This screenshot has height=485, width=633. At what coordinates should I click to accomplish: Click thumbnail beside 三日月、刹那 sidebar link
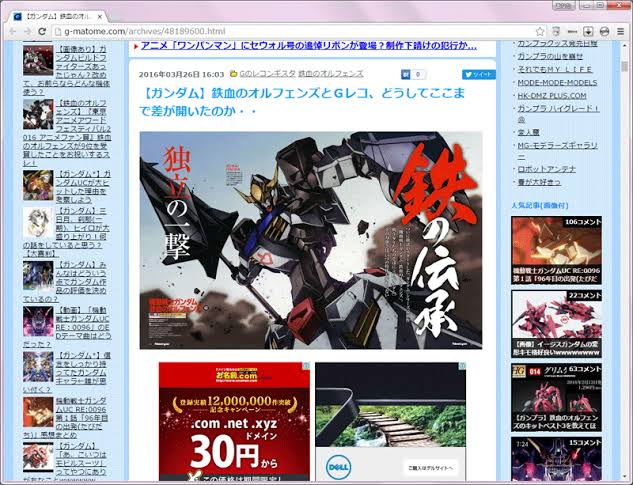point(38,222)
